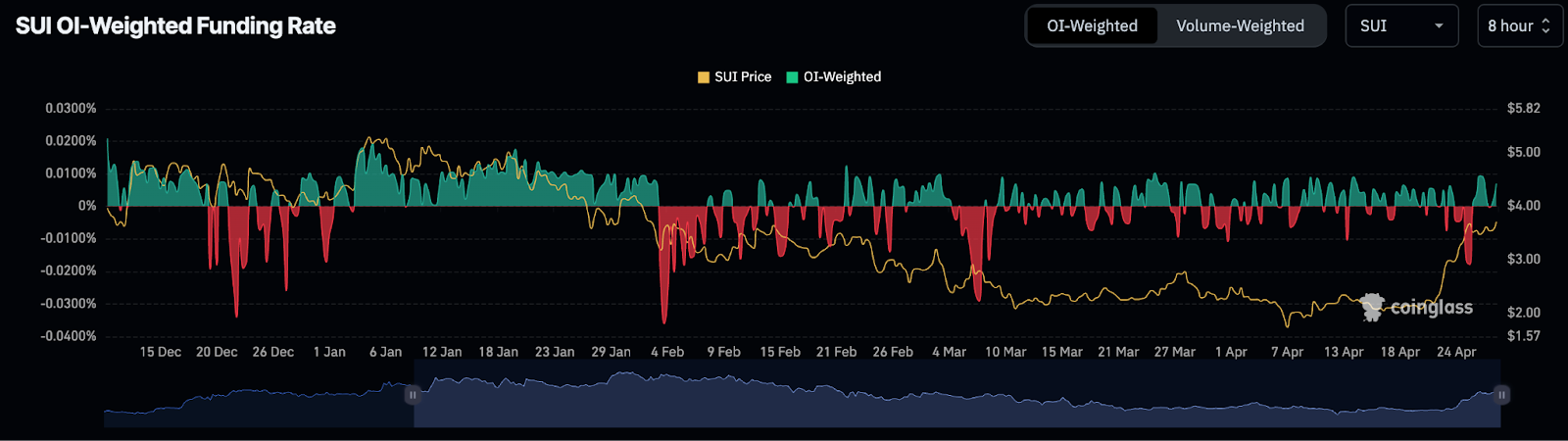Open the 8 hour interval selector
This screenshot has width=1568, height=441.
[x=1519, y=26]
